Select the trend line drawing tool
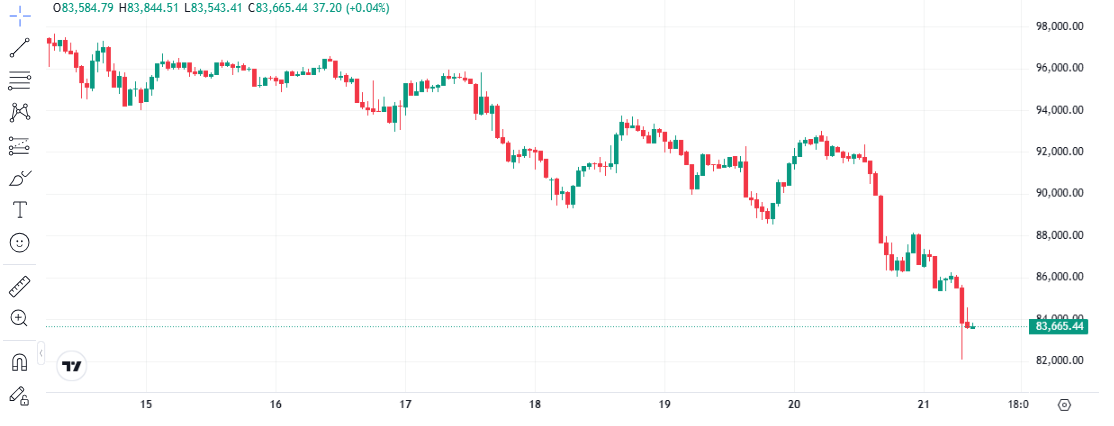This screenshot has width=1114, height=426. [x=20, y=47]
